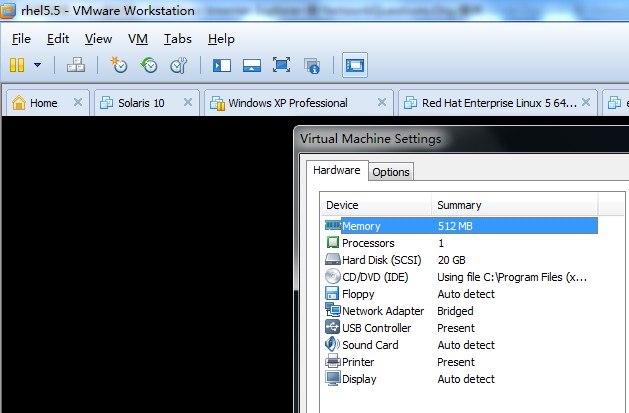Toggle the thumbnail bar icon
Screen dimensions: 629x413
(x=252, y=65)
